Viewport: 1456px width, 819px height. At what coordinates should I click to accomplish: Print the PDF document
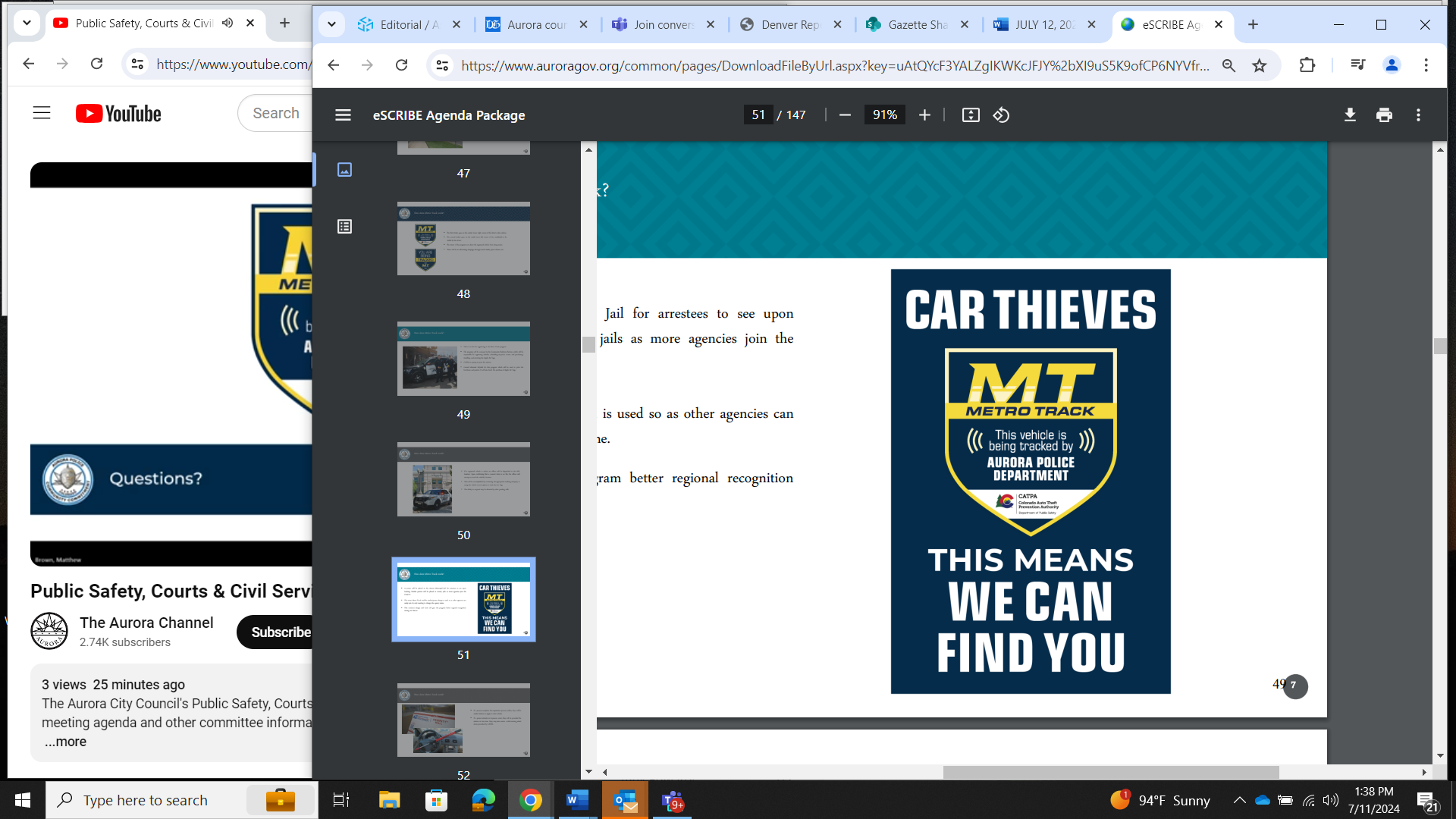point(1384,115)
